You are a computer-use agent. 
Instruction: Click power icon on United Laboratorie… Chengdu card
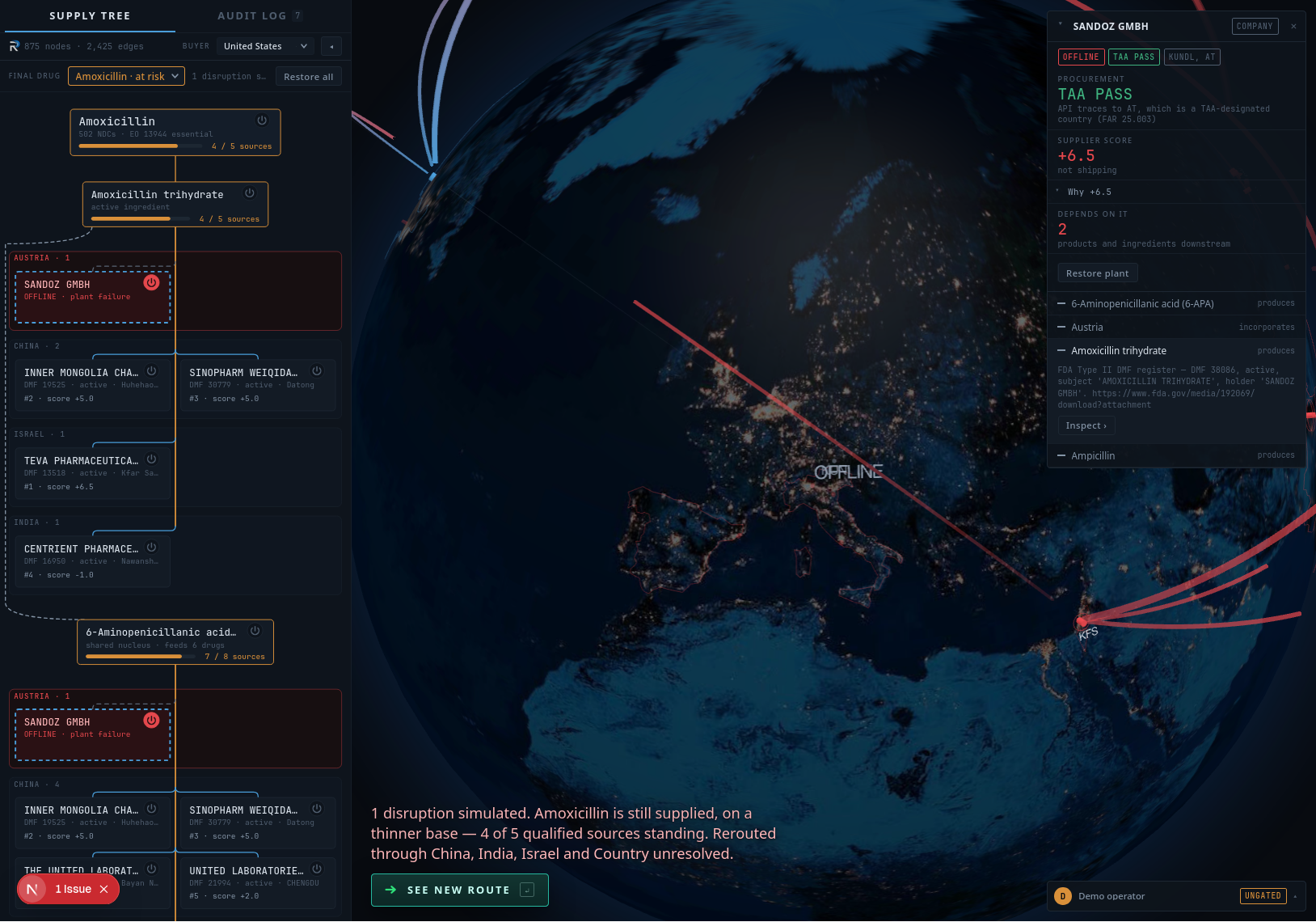(x=317, y=869)
